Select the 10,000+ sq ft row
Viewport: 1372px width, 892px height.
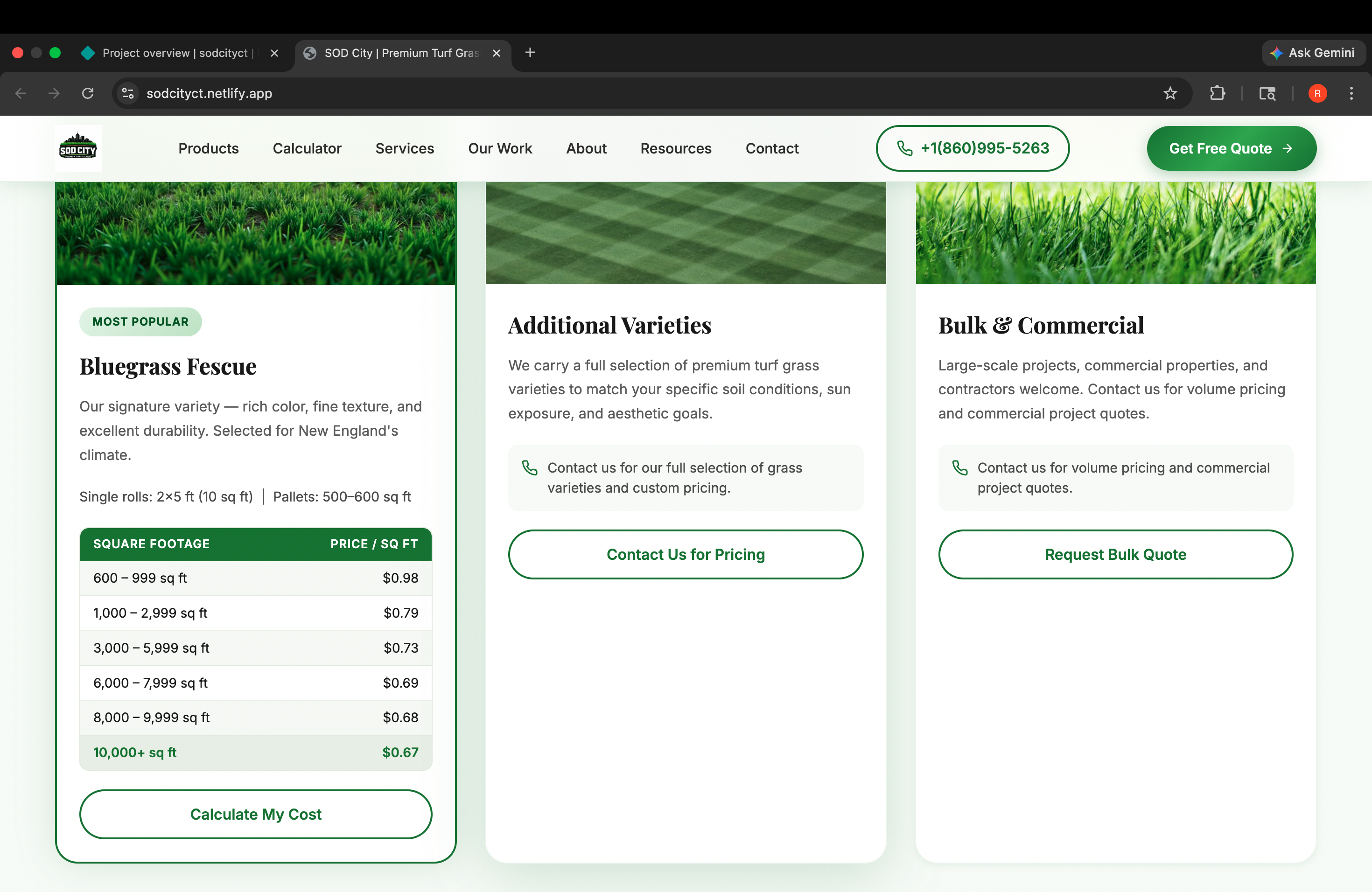[x=255, y=753]
